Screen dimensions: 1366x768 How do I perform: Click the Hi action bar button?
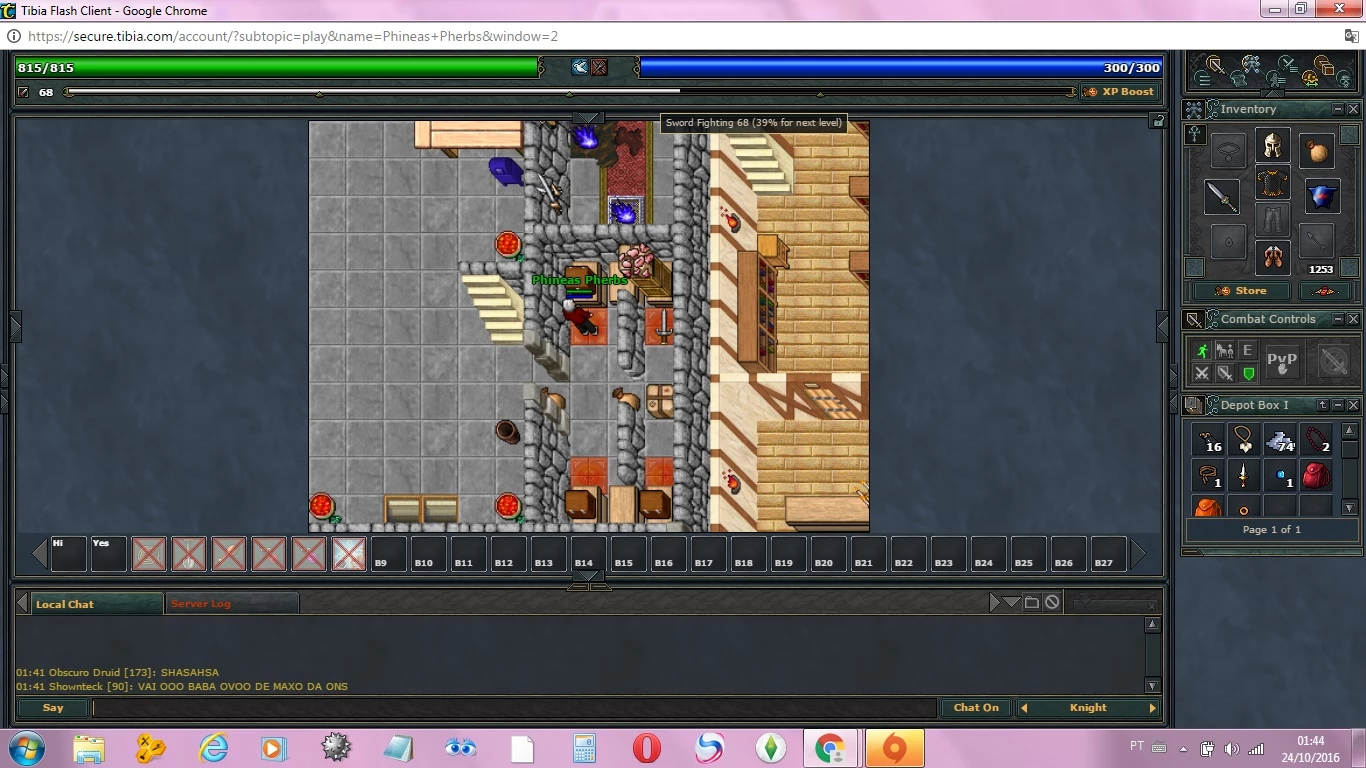coord(69,554)
